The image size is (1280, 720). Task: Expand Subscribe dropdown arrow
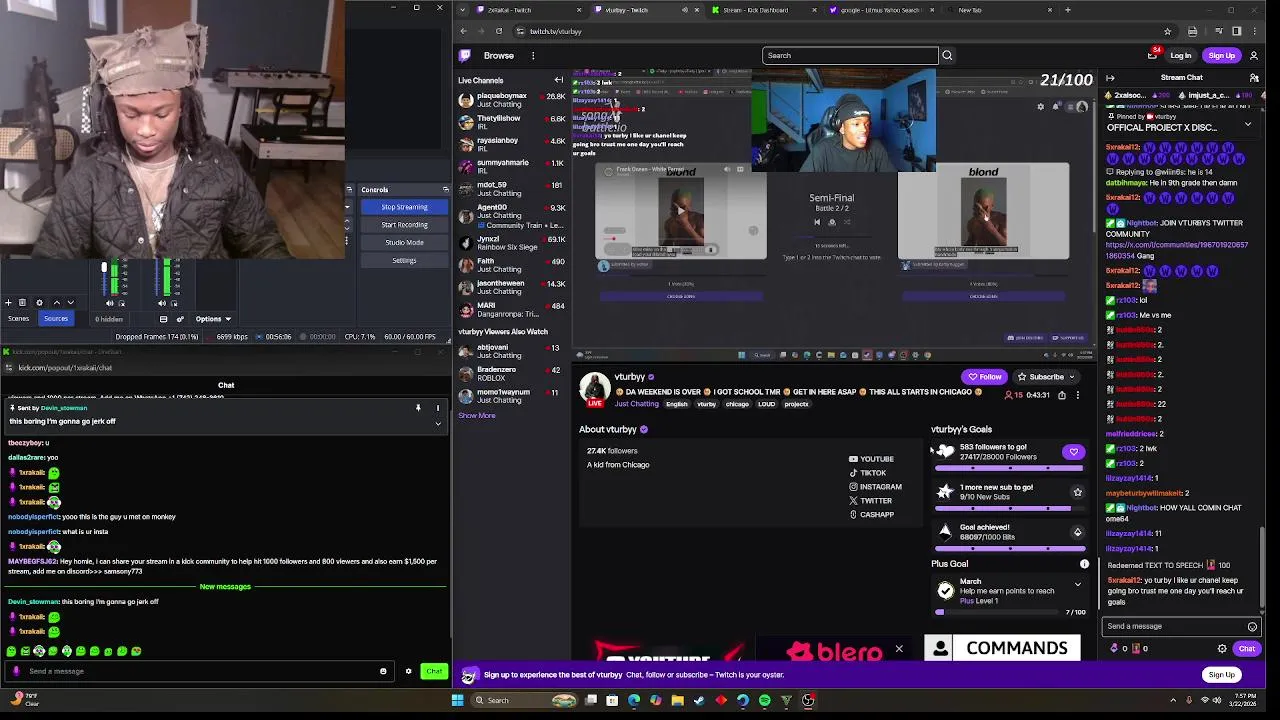[1070, 377]
